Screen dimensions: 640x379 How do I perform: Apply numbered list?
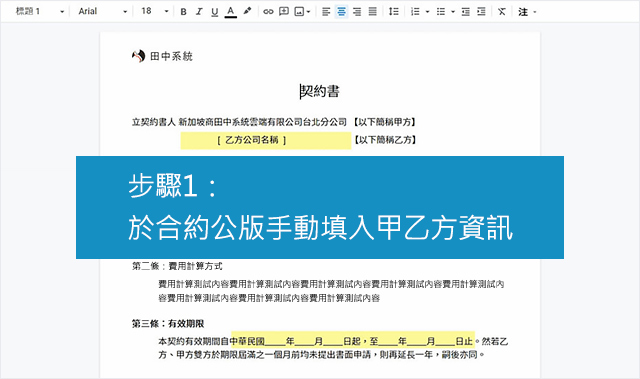pos(415,12)
